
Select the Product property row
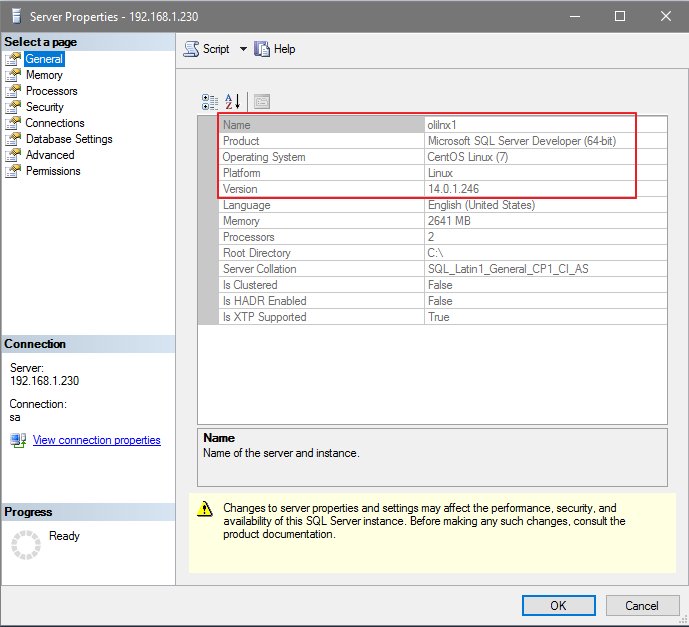click(x=442, y=141)
